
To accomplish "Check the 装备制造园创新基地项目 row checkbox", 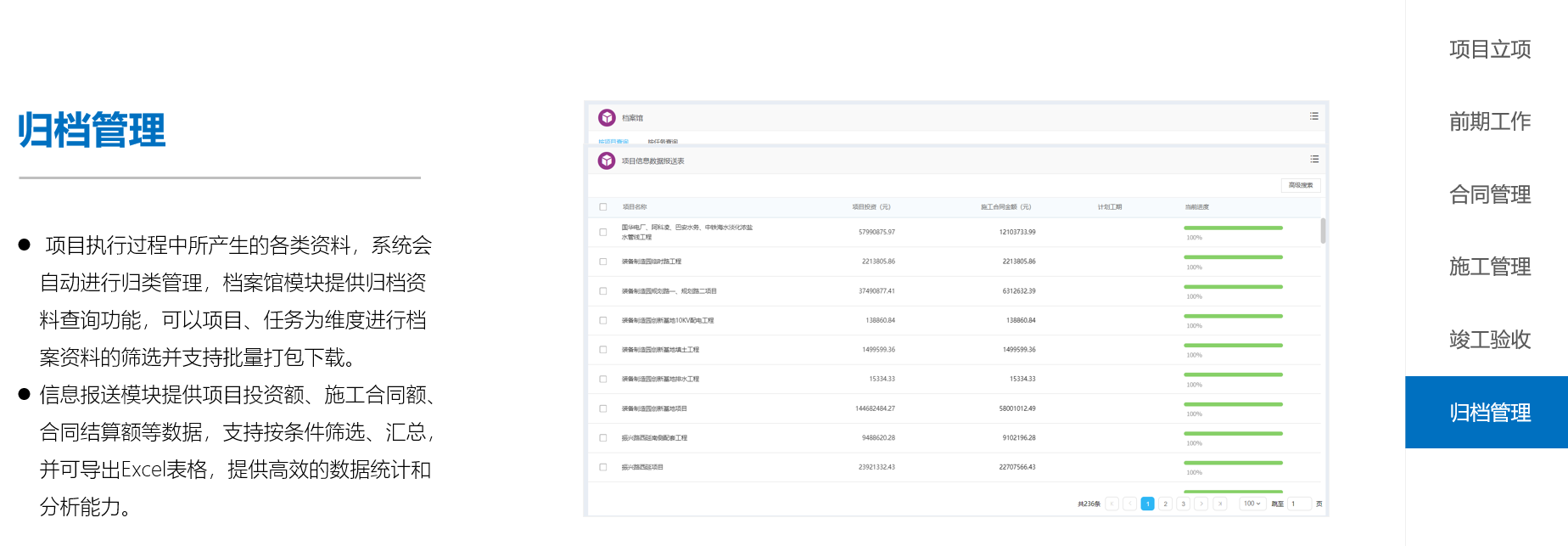I will pos(603,408).
